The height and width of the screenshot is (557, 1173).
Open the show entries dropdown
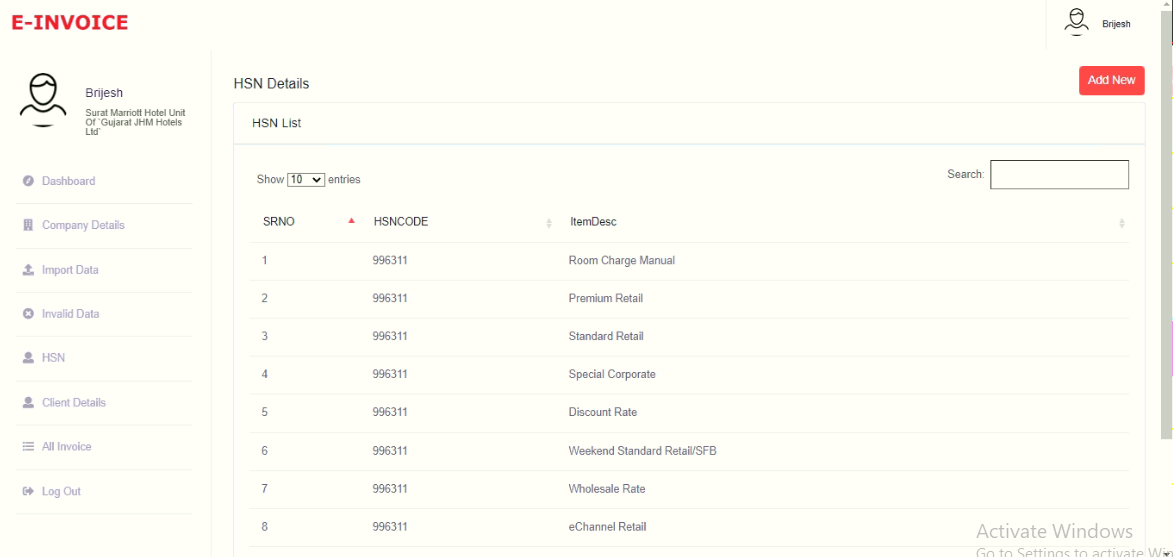tap(306, 180)
